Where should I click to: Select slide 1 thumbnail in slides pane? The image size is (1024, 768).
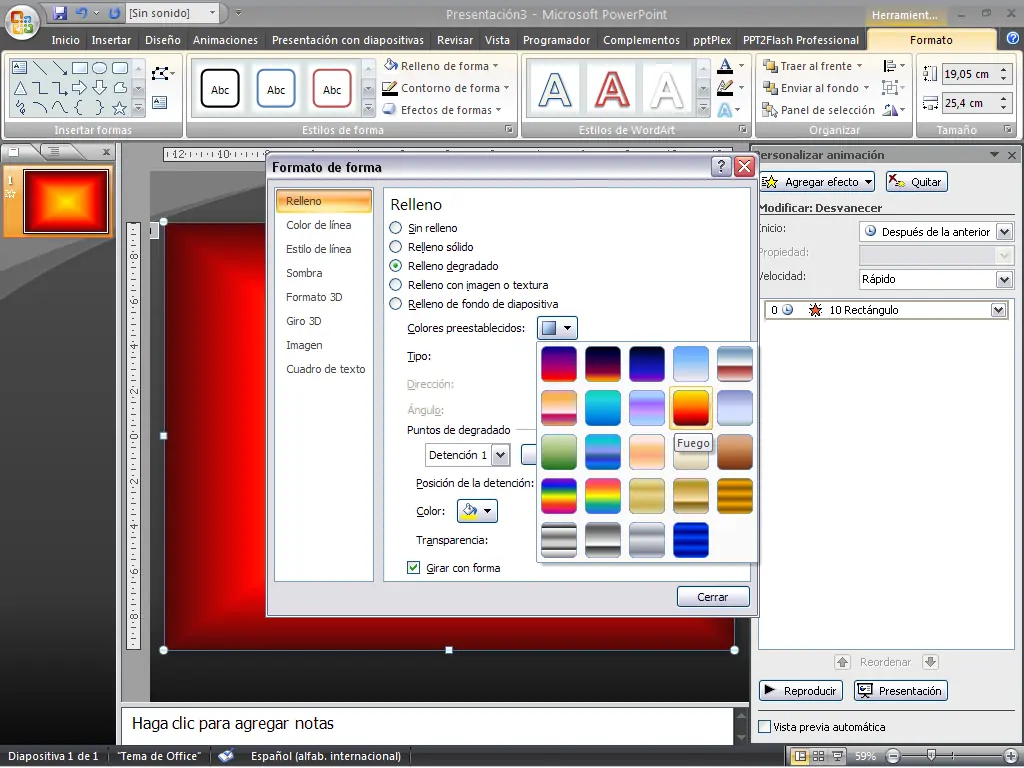pyautogui.click(x=66, y=201)
